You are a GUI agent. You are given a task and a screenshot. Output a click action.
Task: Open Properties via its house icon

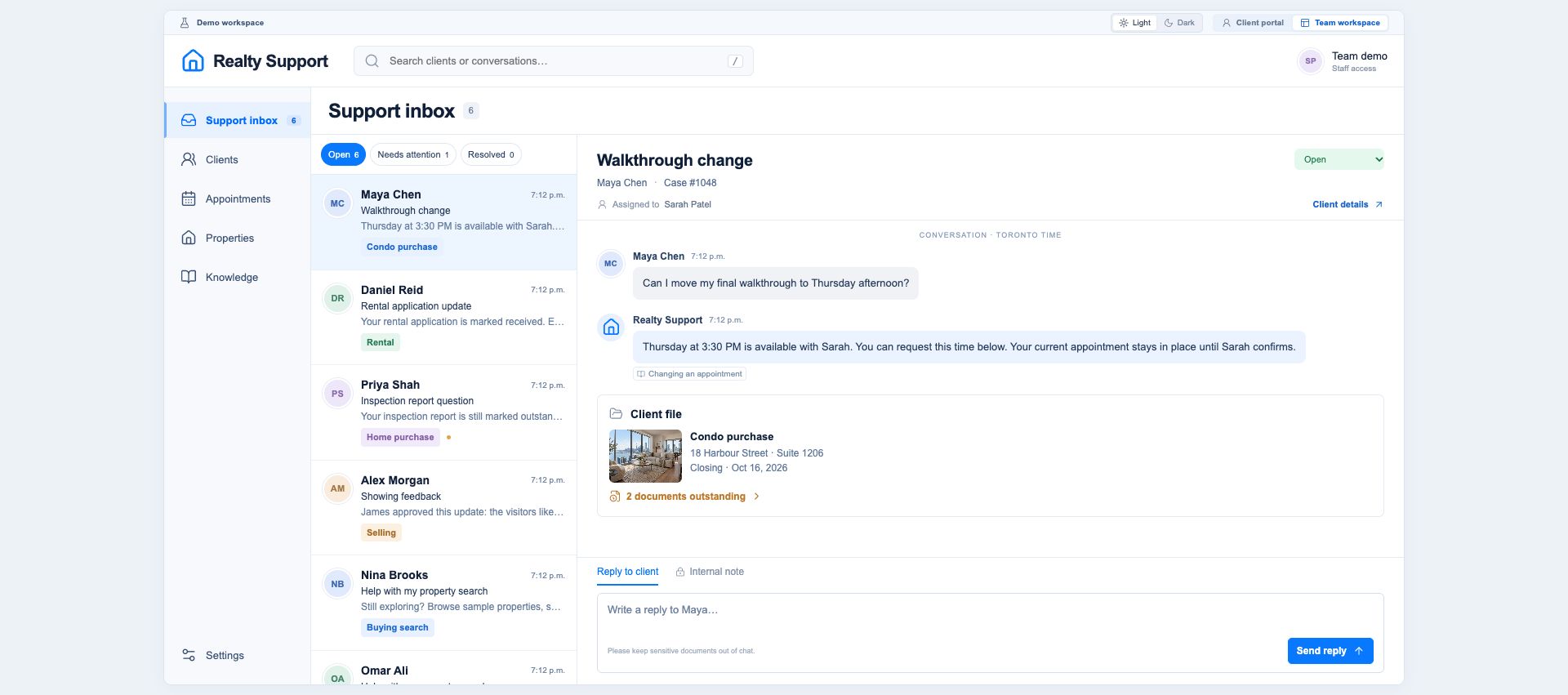tap(189, 238)
